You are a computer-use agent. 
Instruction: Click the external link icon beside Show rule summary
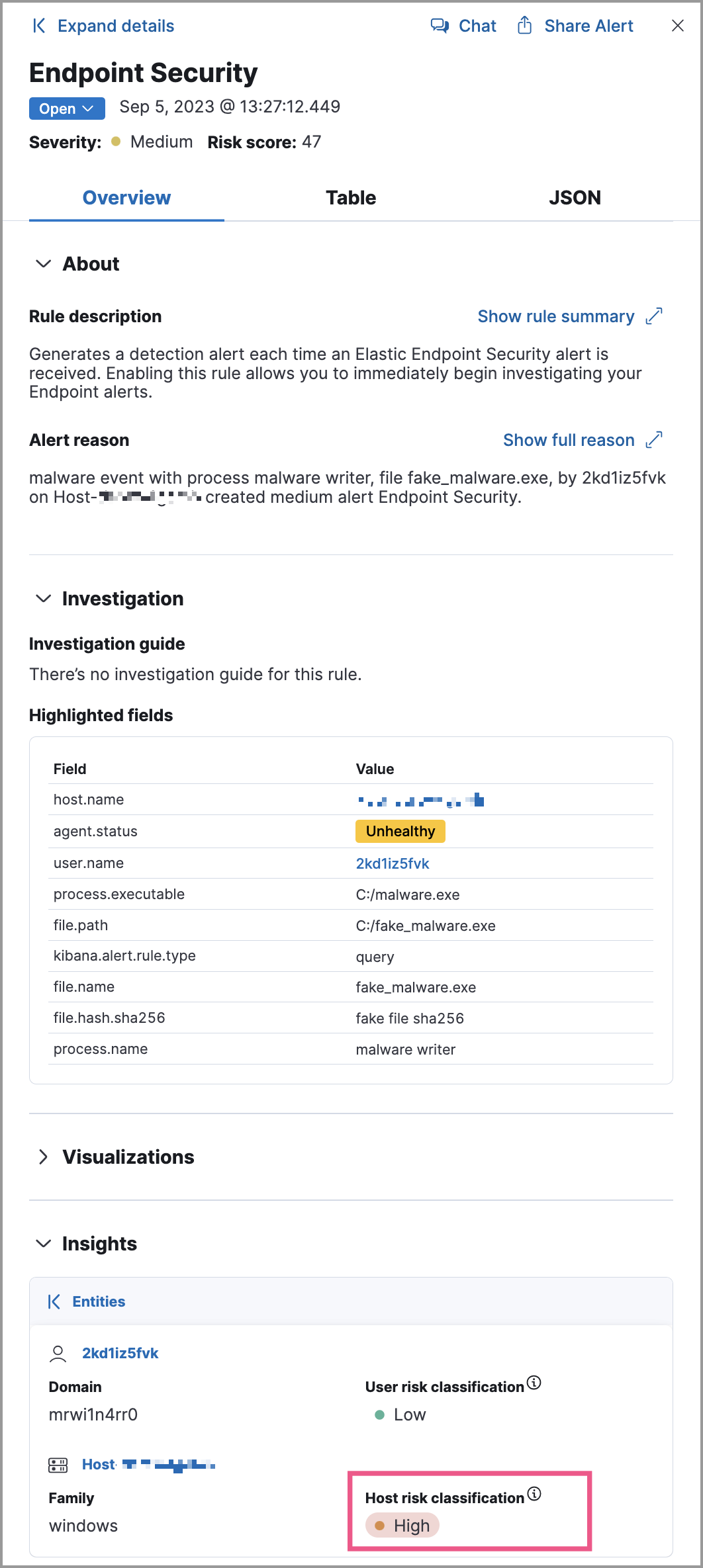point(654,316)
